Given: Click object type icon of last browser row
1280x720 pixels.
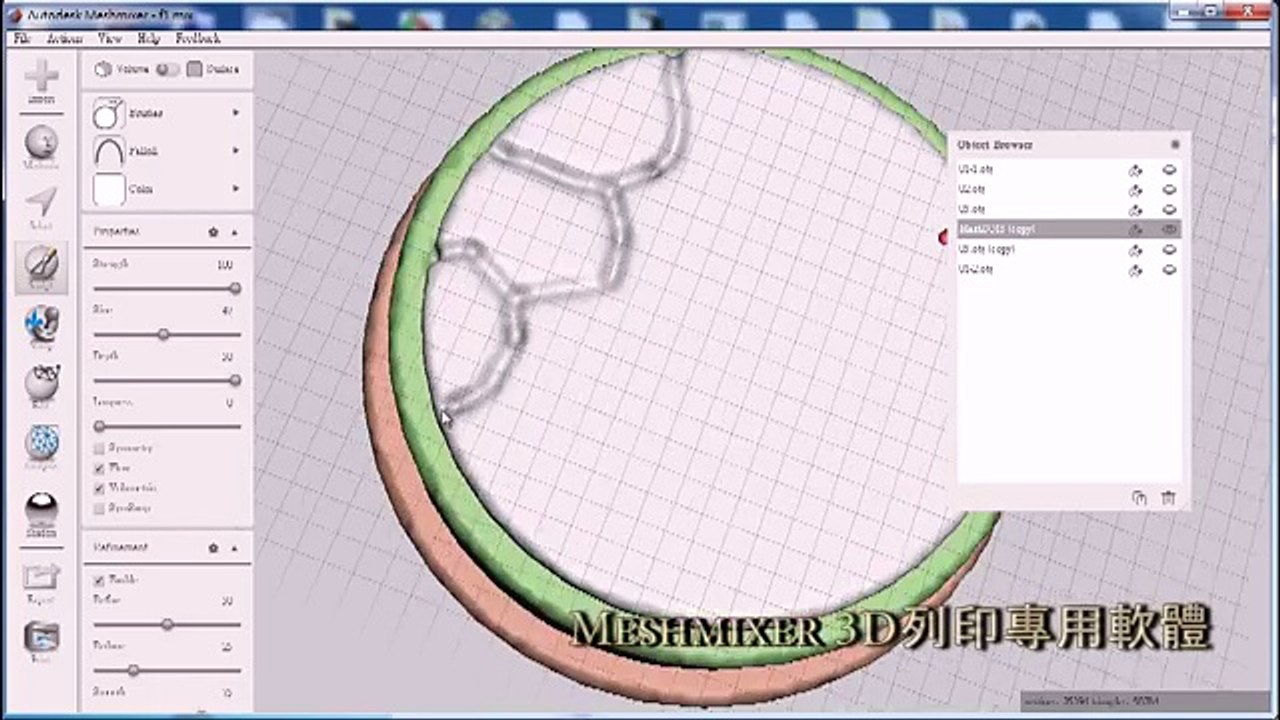Looking at the screenshot, I should coord(1135,270).
